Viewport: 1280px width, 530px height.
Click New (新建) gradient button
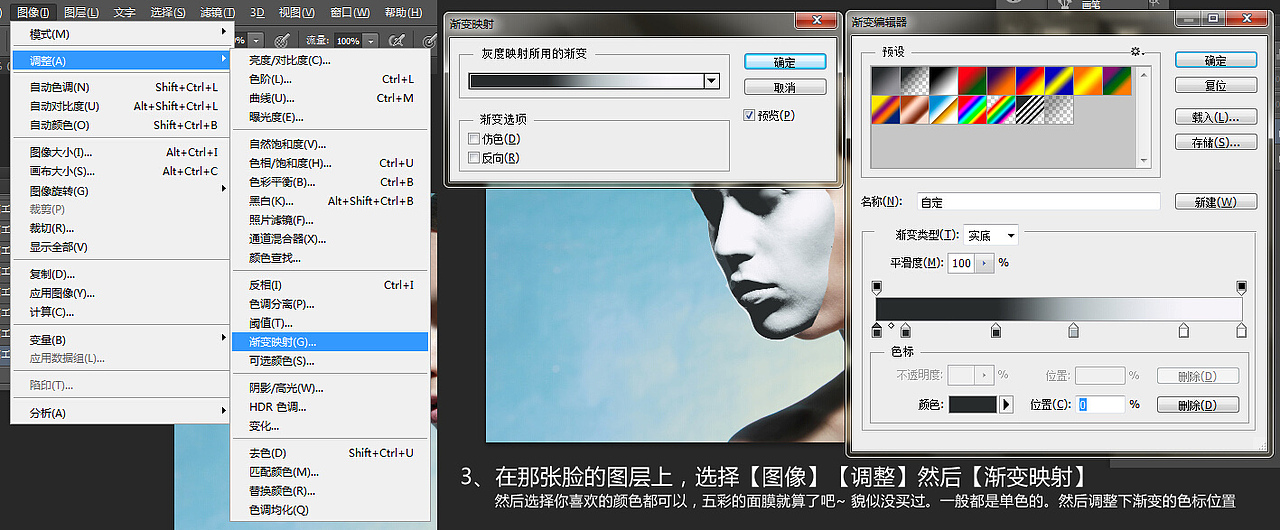click(x=1215, y=202)
